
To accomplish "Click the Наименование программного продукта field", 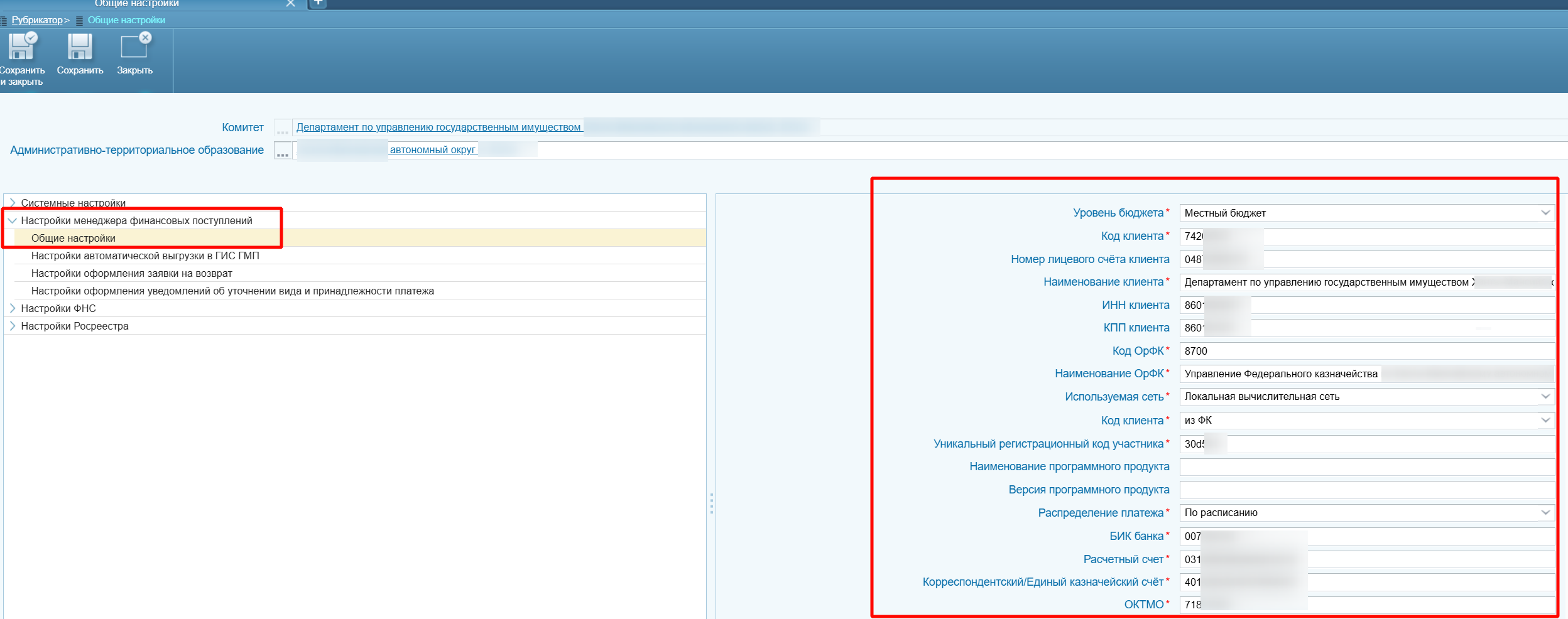I will tap(1366, 467).
